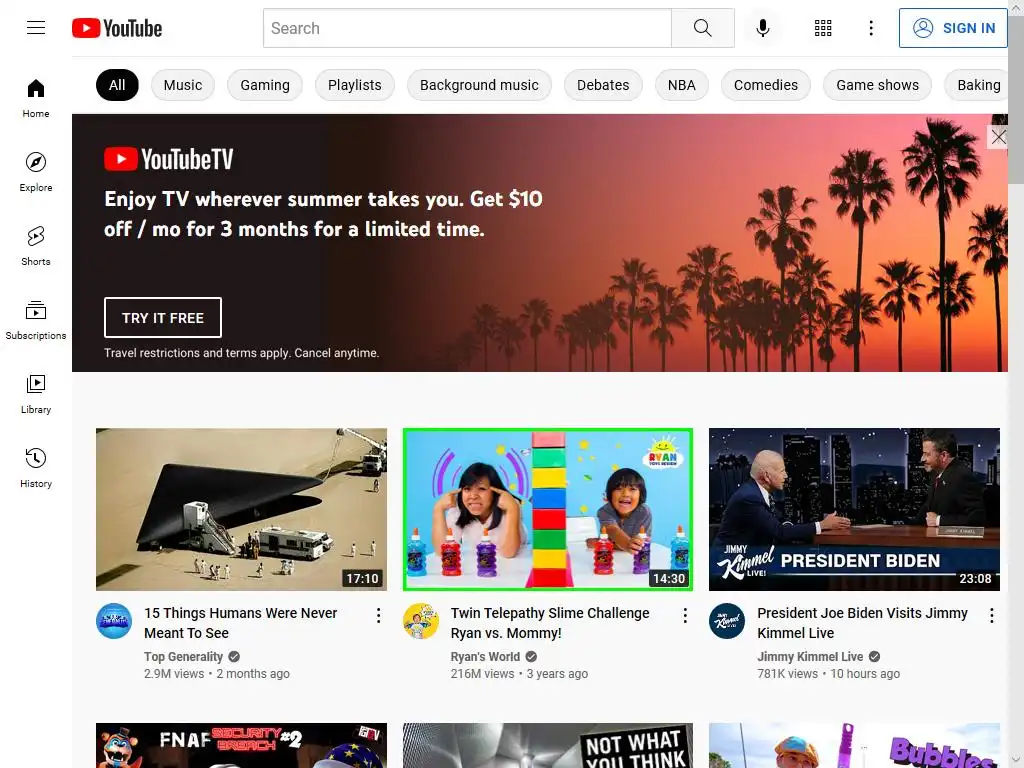The image size is (1024, 768).
Task: Open the FNAF Security Breach thumbnail
Action: coord(241,745)
